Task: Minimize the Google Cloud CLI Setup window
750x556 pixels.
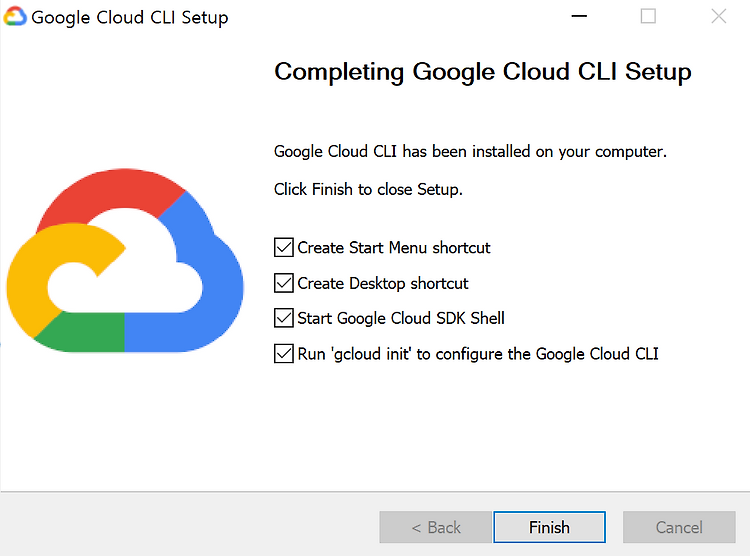Action: 579,16
